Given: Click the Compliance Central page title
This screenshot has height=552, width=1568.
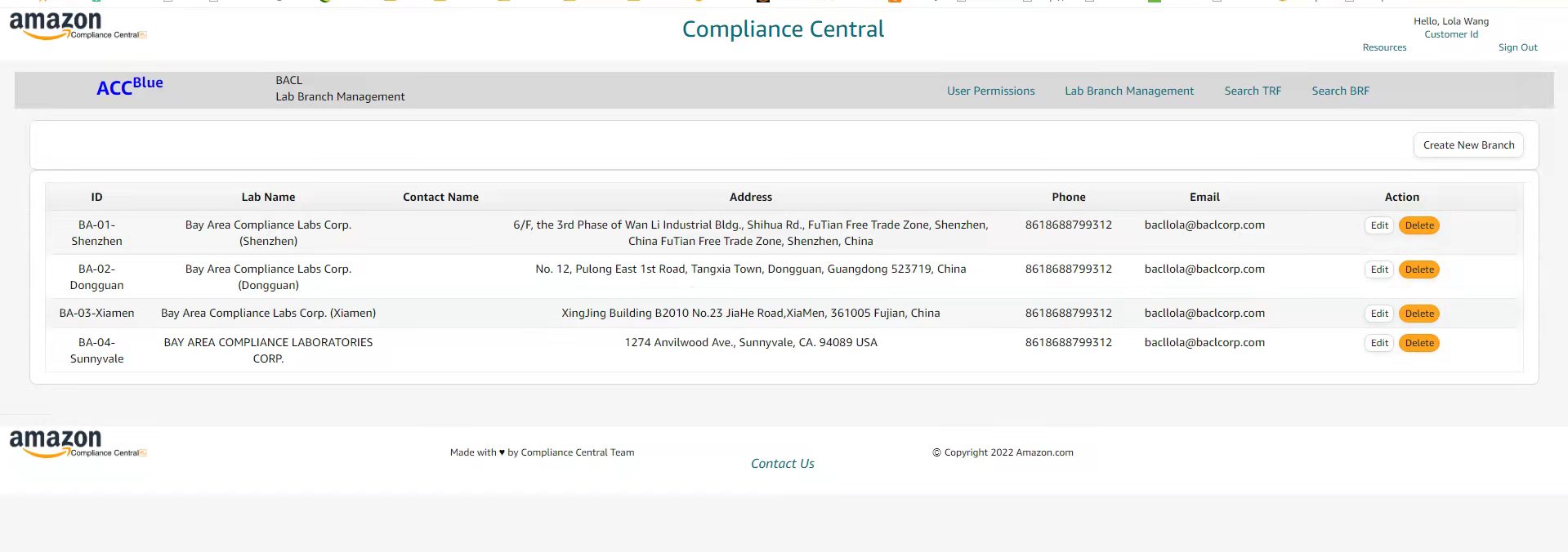Looking at the screenshot, I should 783,29.
